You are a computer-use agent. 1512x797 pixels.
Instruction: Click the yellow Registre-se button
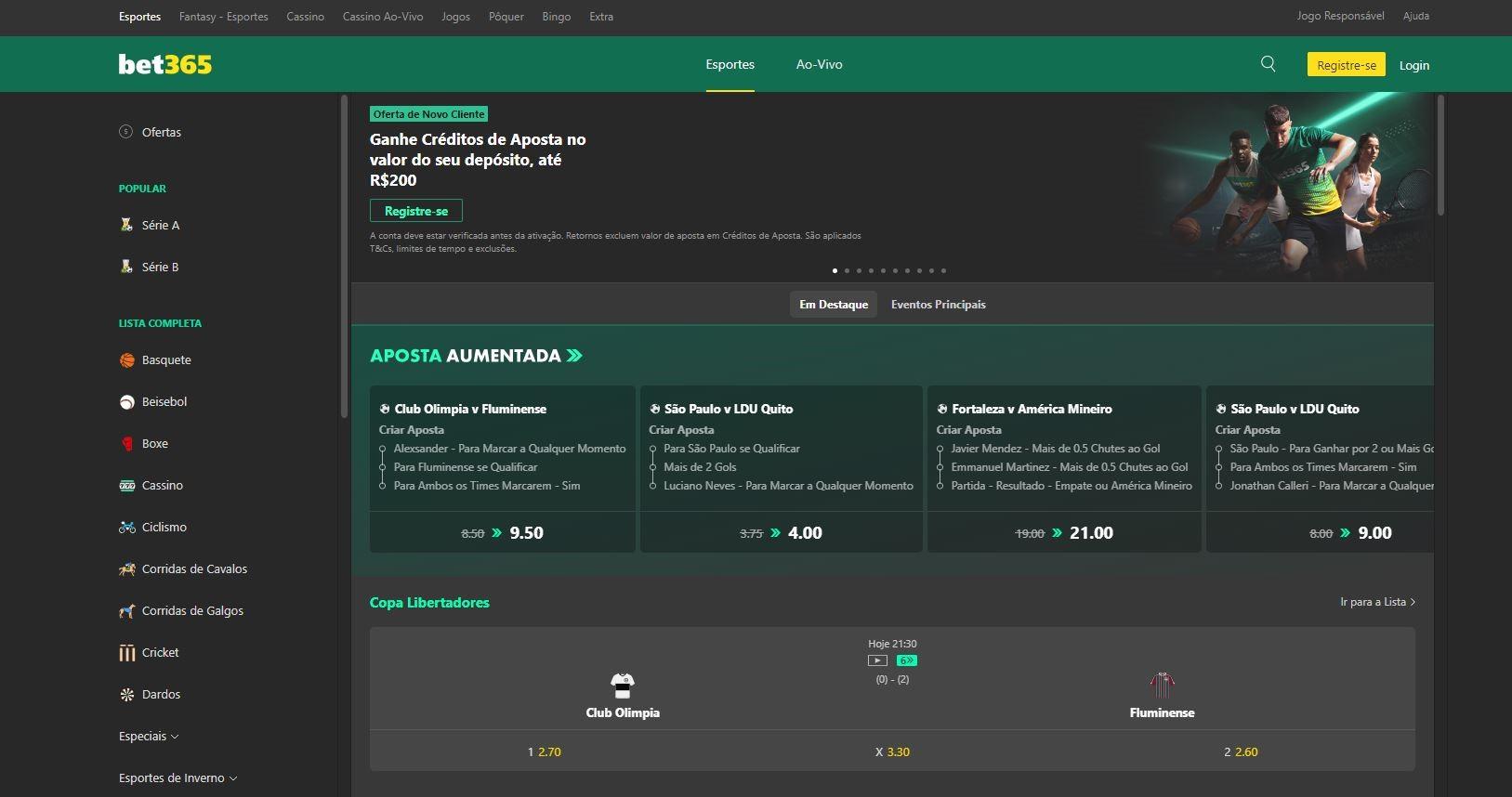click(1346, 65)
